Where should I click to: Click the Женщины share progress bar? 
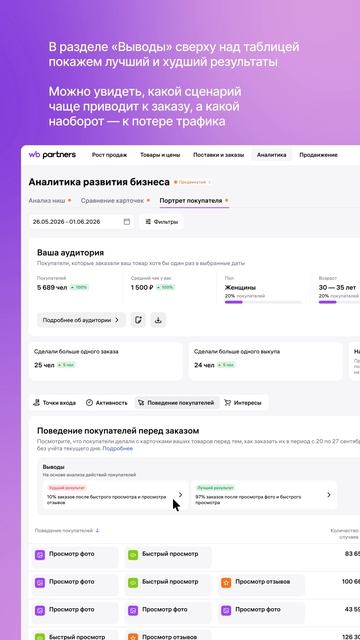point(263,302)
